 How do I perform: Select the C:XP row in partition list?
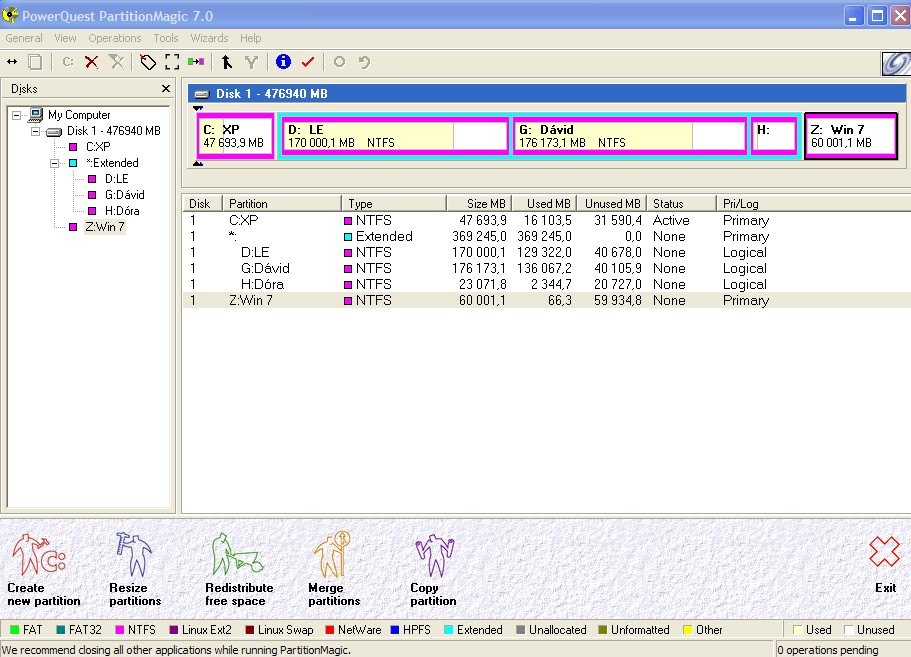point(546,220)
